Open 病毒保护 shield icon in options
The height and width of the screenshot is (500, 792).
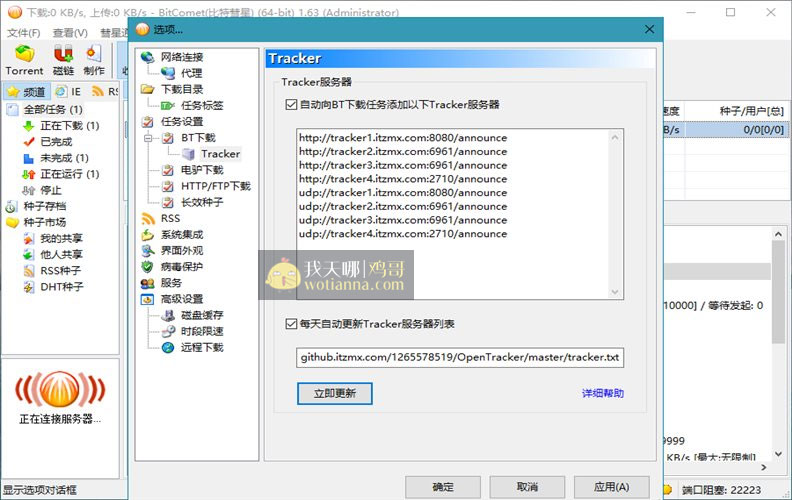(x=148, y=267)
